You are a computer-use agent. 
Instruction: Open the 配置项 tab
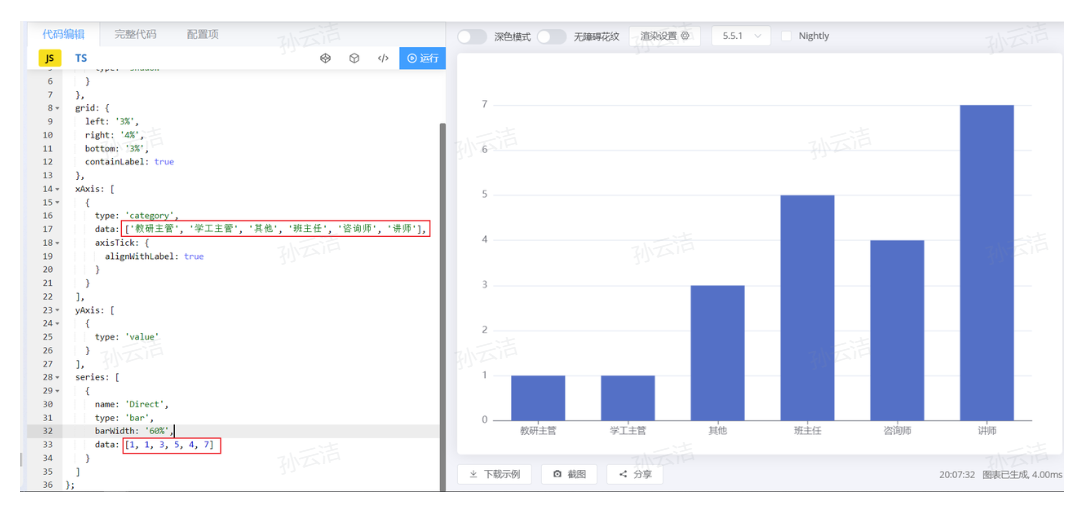(203, 34)
